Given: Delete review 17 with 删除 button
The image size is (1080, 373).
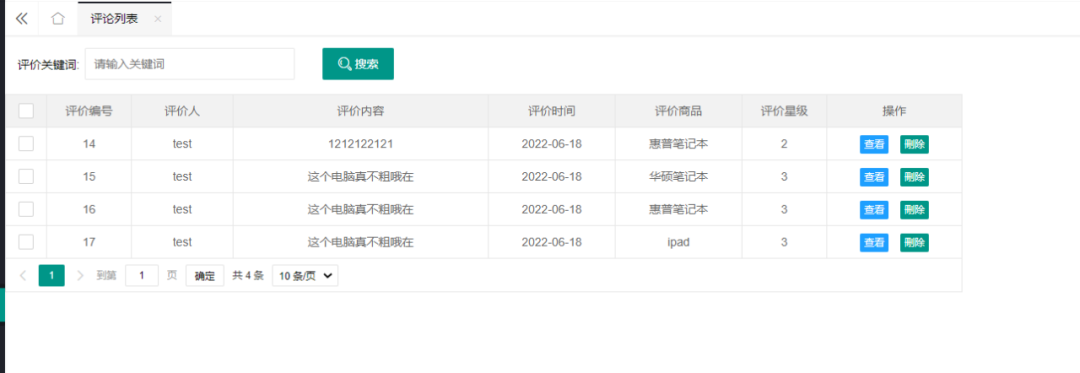Looking at the screenshot, I should pyautogui.click(x=914, y=242).
